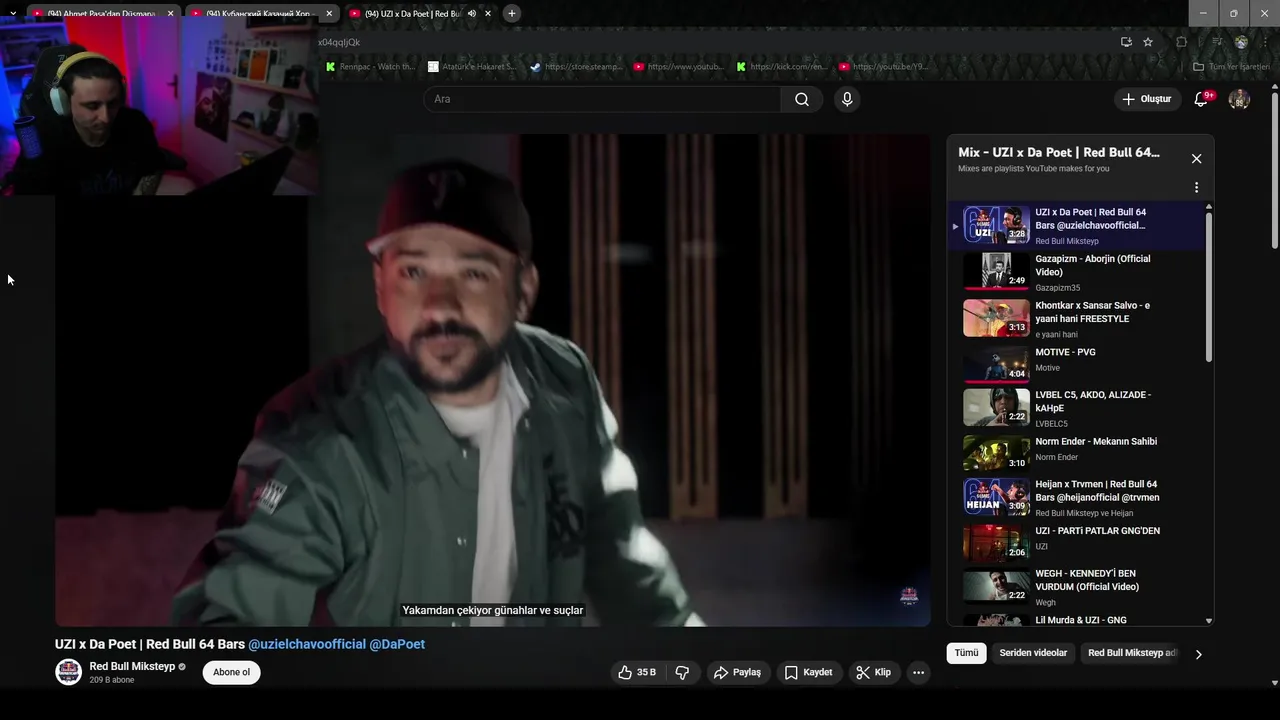The width and height of the screenshot is (1280, 720).
Task: Play Gazapizm - Aborjin from playlist
Action: point(1076,272)
